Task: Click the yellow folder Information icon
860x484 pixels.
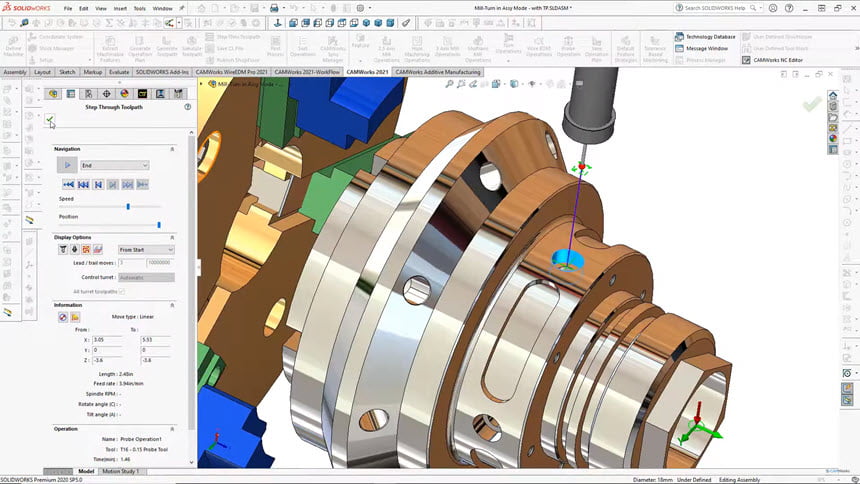Action: (x=75, y=317)
